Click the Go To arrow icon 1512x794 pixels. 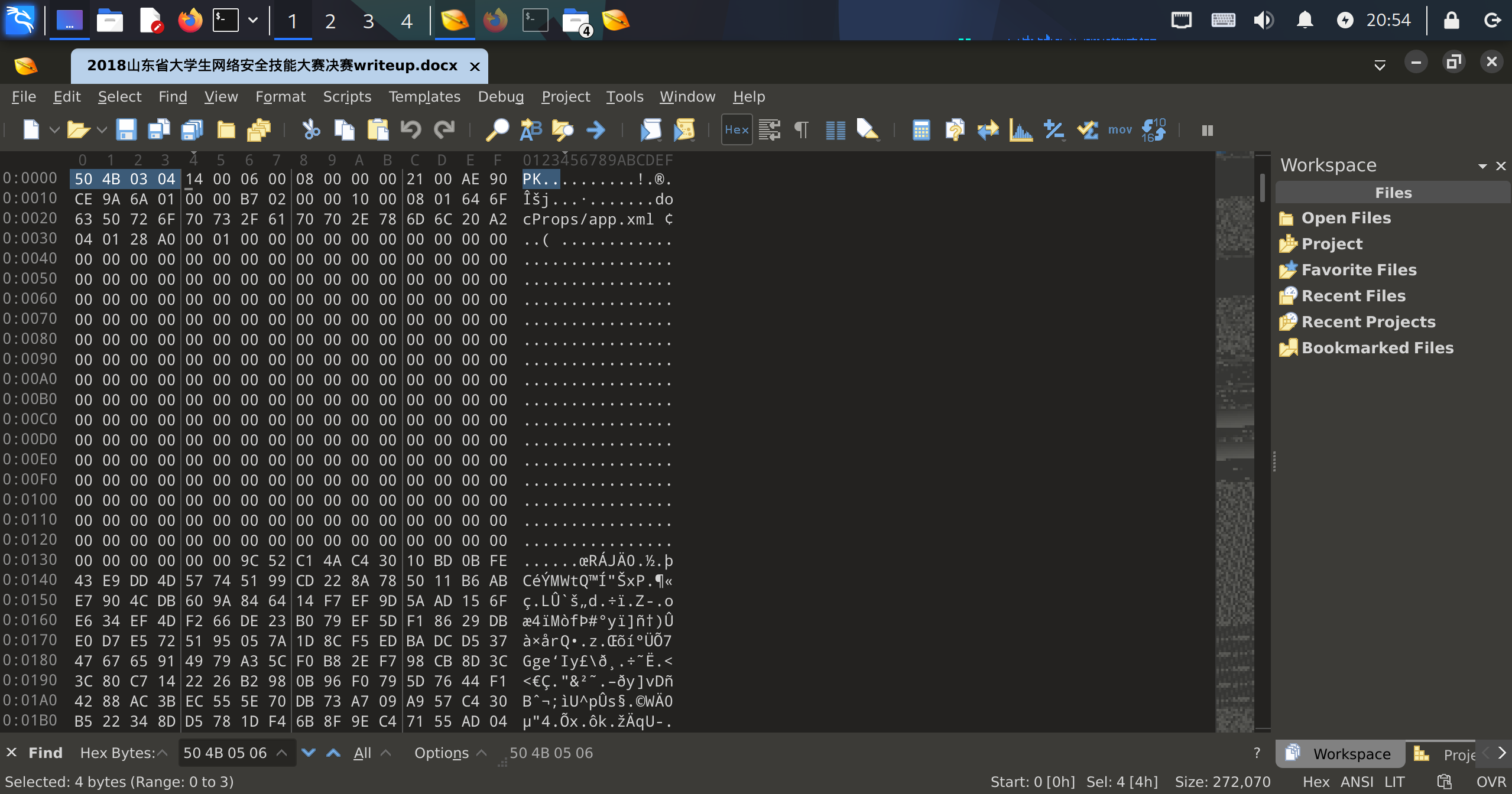click(x=596, y=130)
